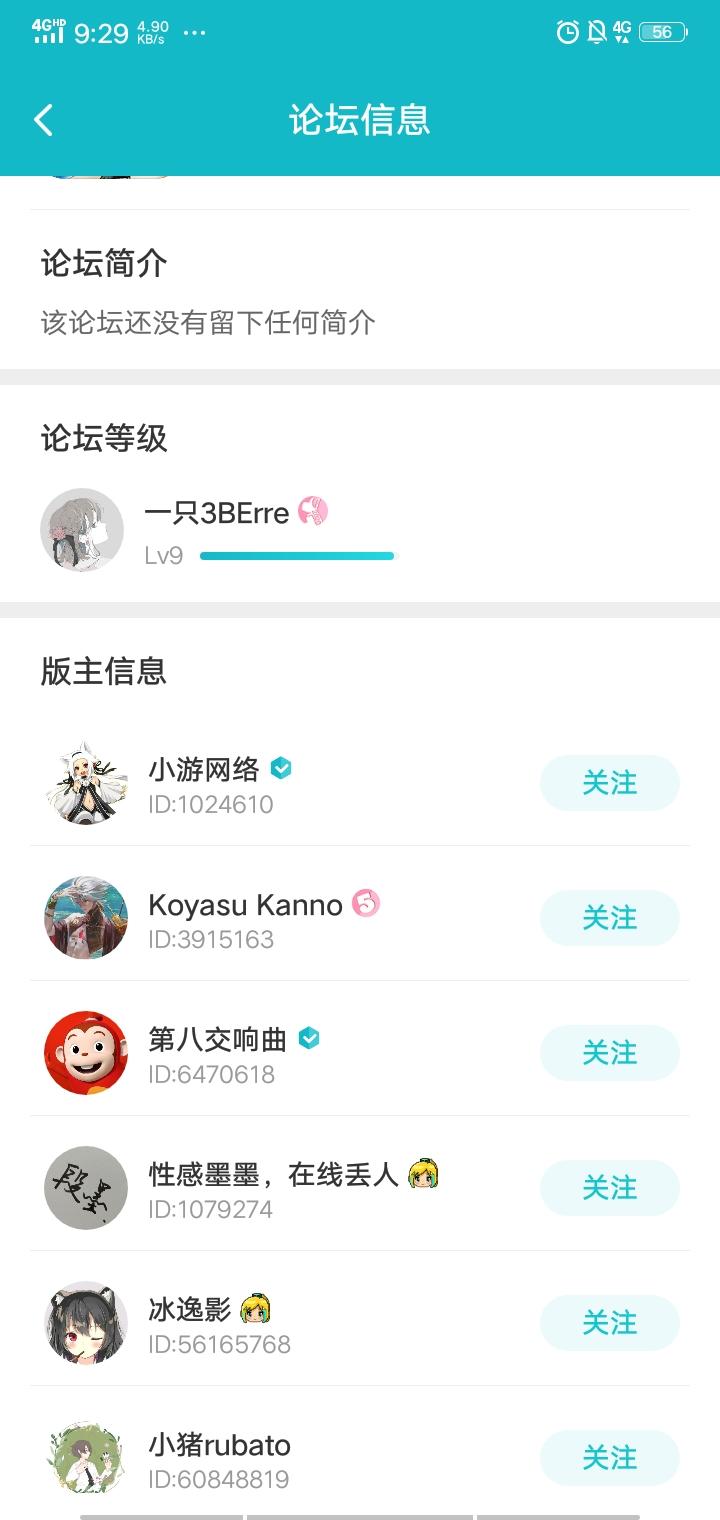Tap the verified badge next to 第八交响曲

pyautogui.click(x=310, y=1039)
